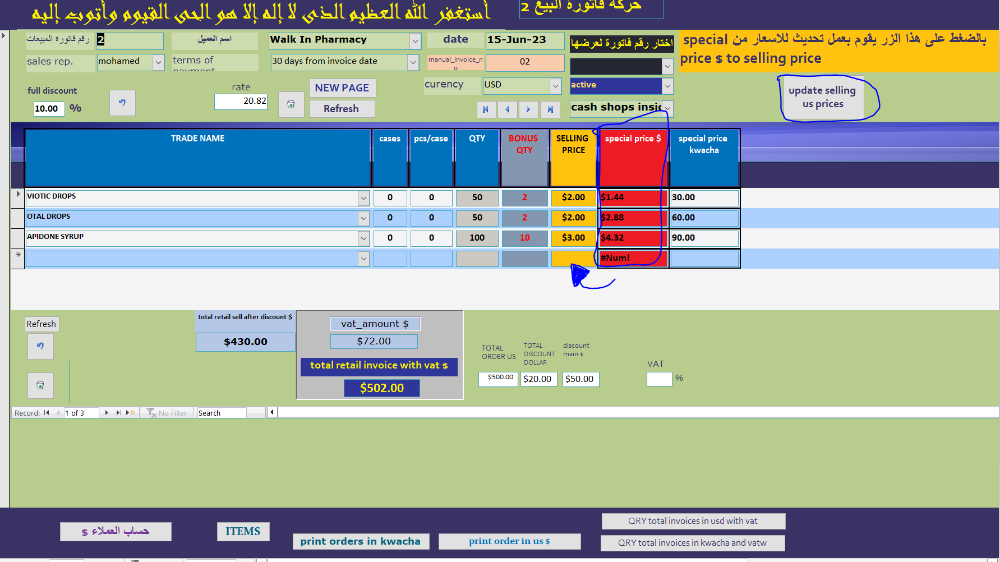
Task: Go to first record using top navigation arrow
Action: [x=487, y=109]
